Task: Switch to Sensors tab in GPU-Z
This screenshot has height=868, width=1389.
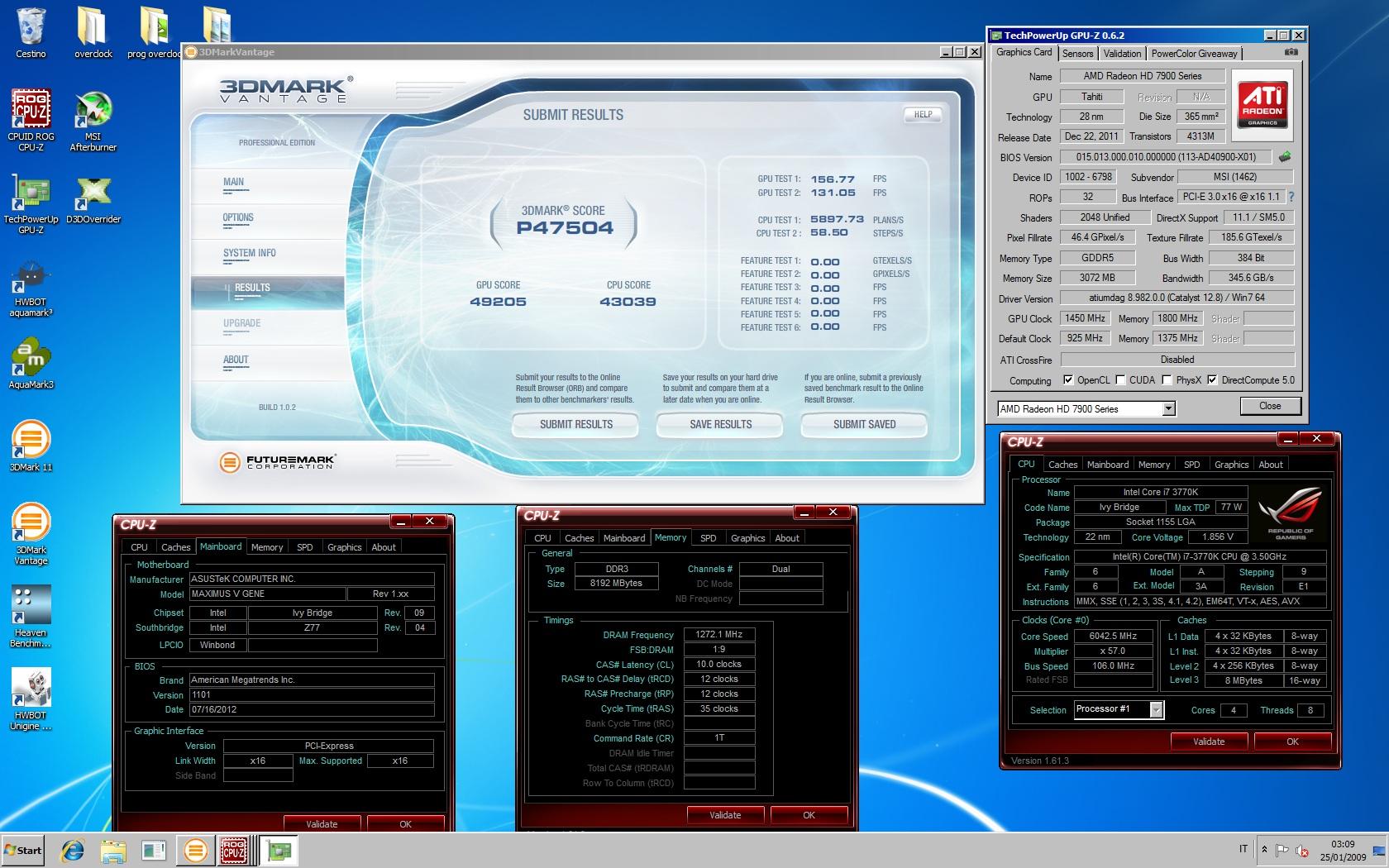Action: [x=1077, y=54]
